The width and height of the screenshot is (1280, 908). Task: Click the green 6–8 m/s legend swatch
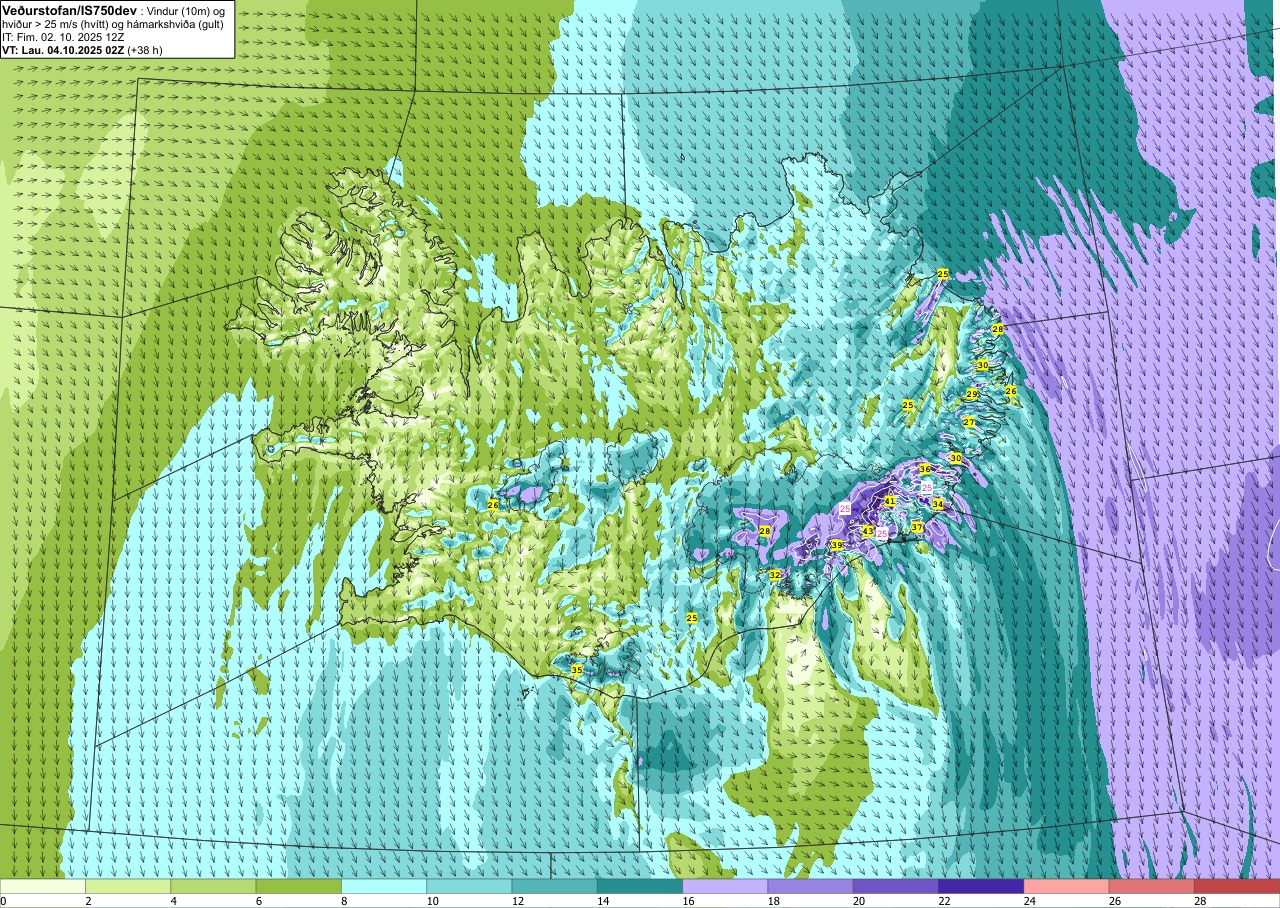click(298, 886)
